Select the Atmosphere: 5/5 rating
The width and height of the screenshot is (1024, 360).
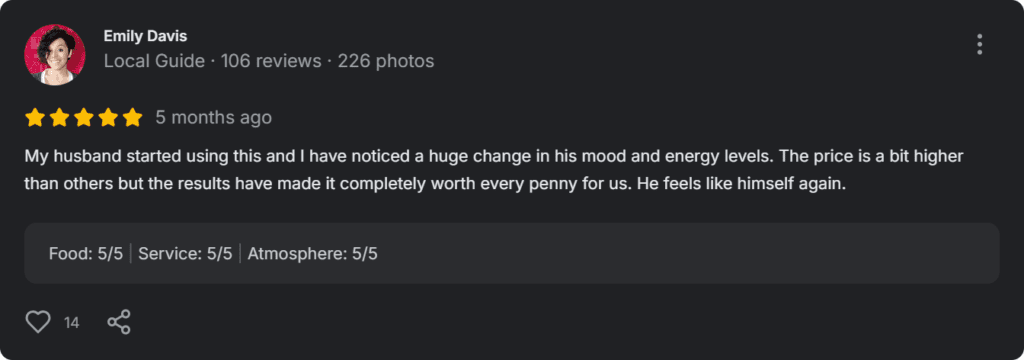[312, 254]
